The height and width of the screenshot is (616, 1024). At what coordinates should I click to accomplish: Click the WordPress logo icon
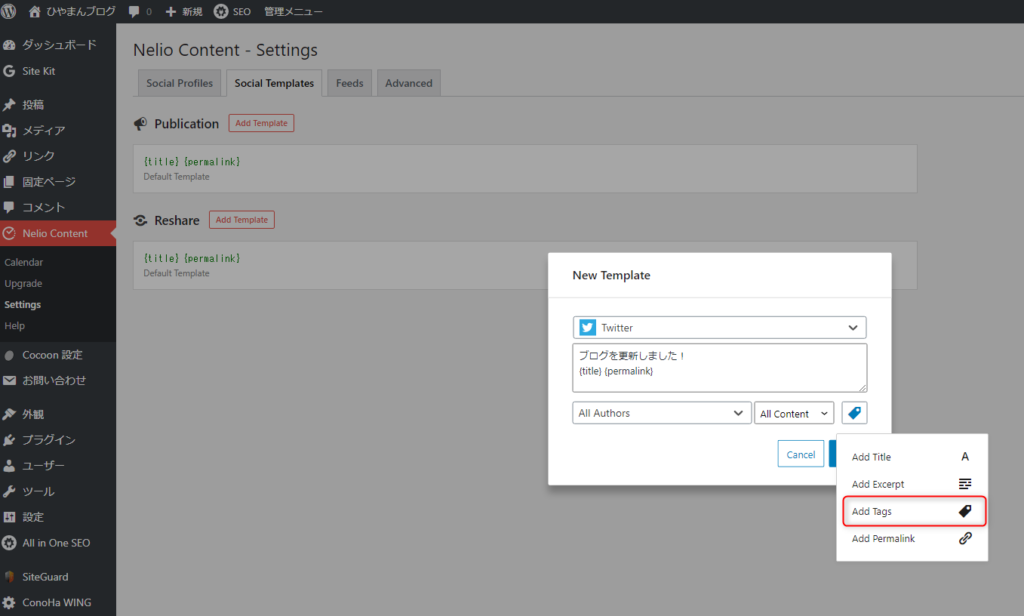[9, 12]
